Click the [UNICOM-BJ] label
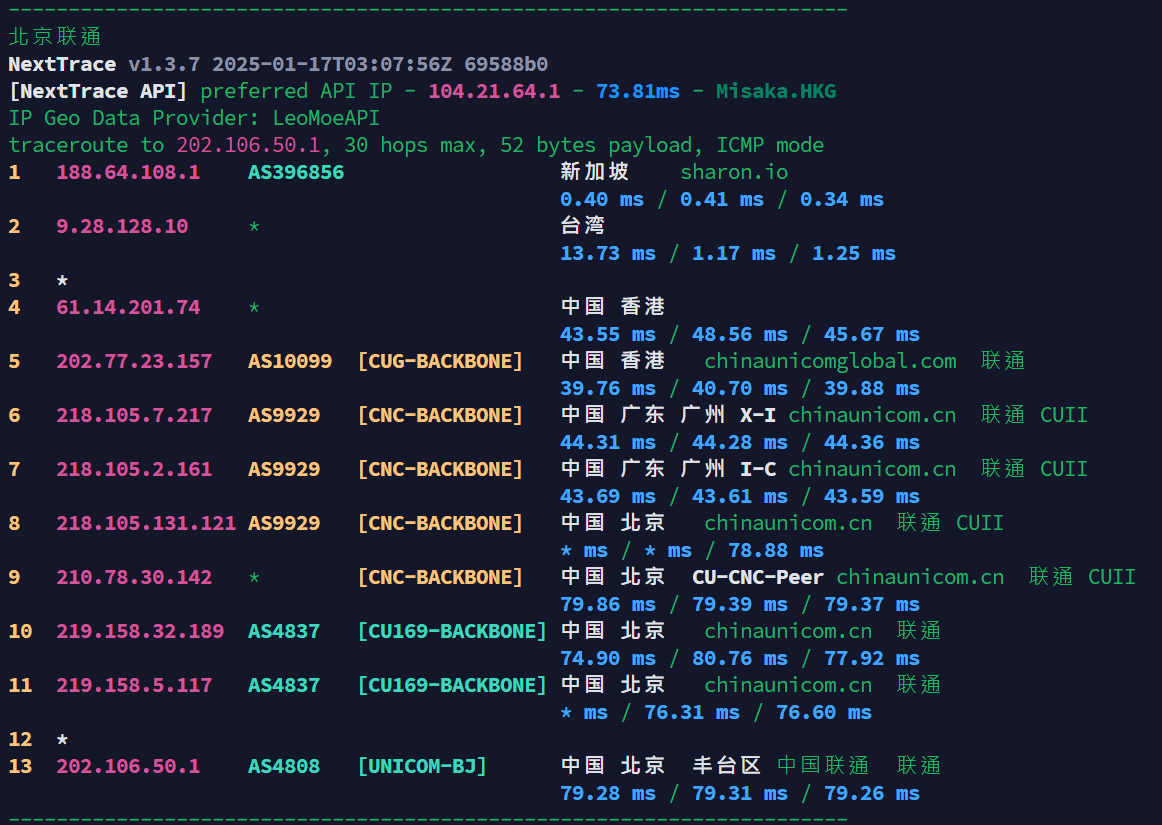 point(422,766)
